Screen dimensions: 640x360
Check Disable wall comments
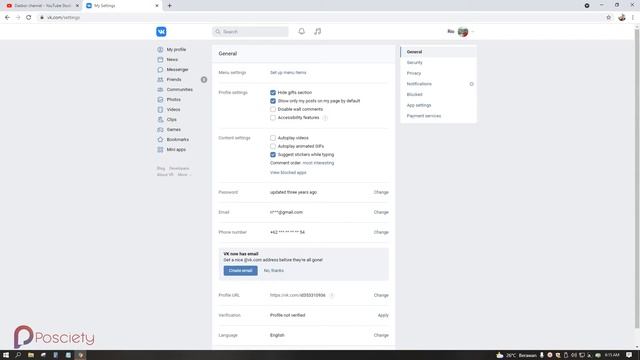pos(273,109)
